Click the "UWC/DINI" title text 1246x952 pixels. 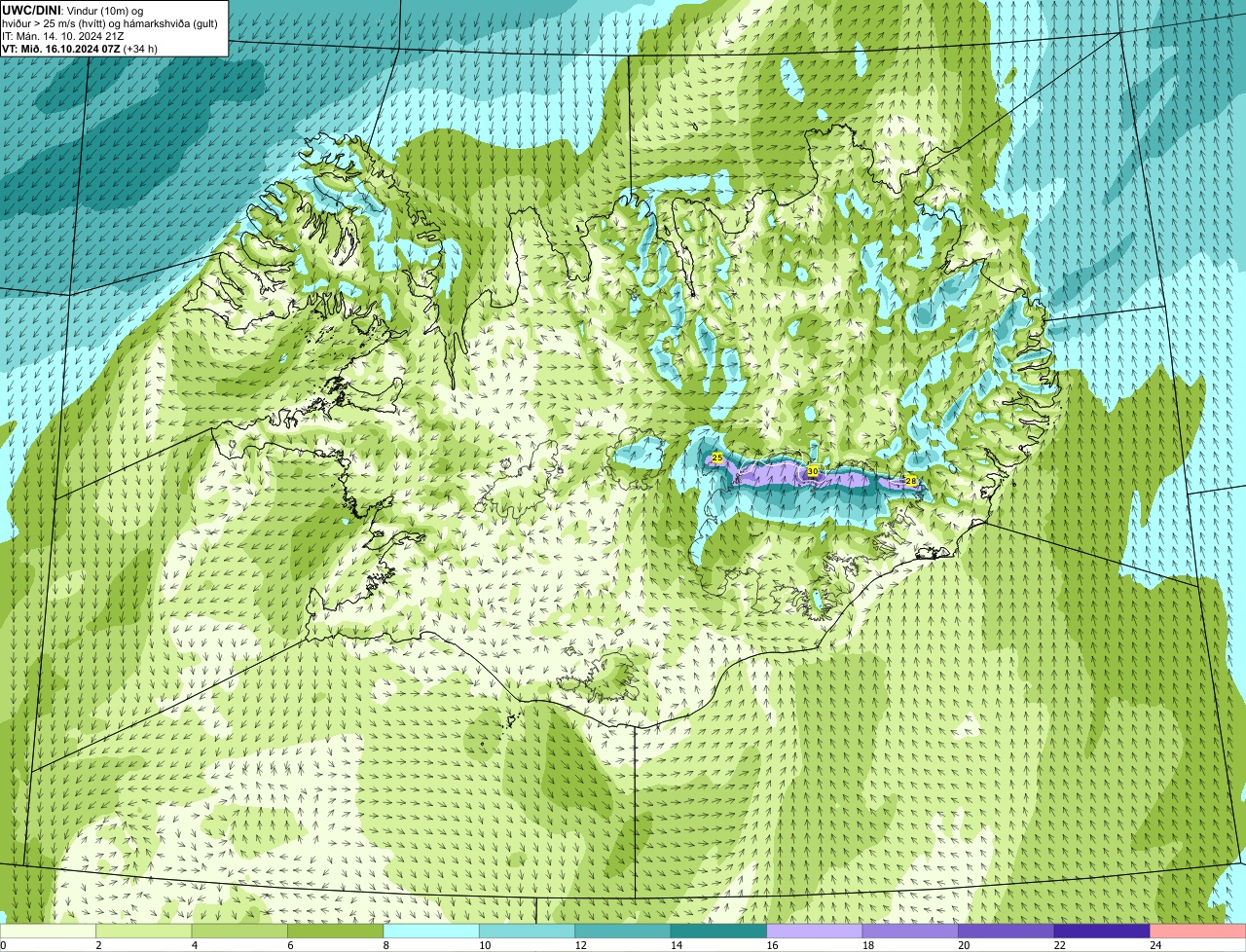coord(32,10)
